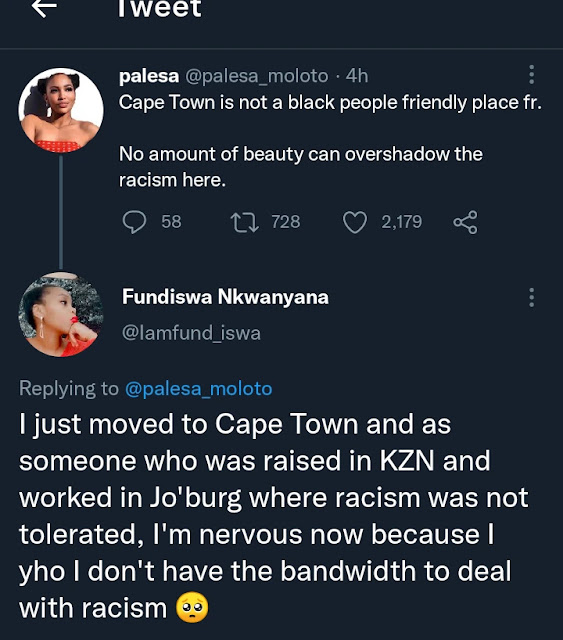Open Fundiswa Nkwanyana's profile picture
563x640 pixels.
[61, 314]
